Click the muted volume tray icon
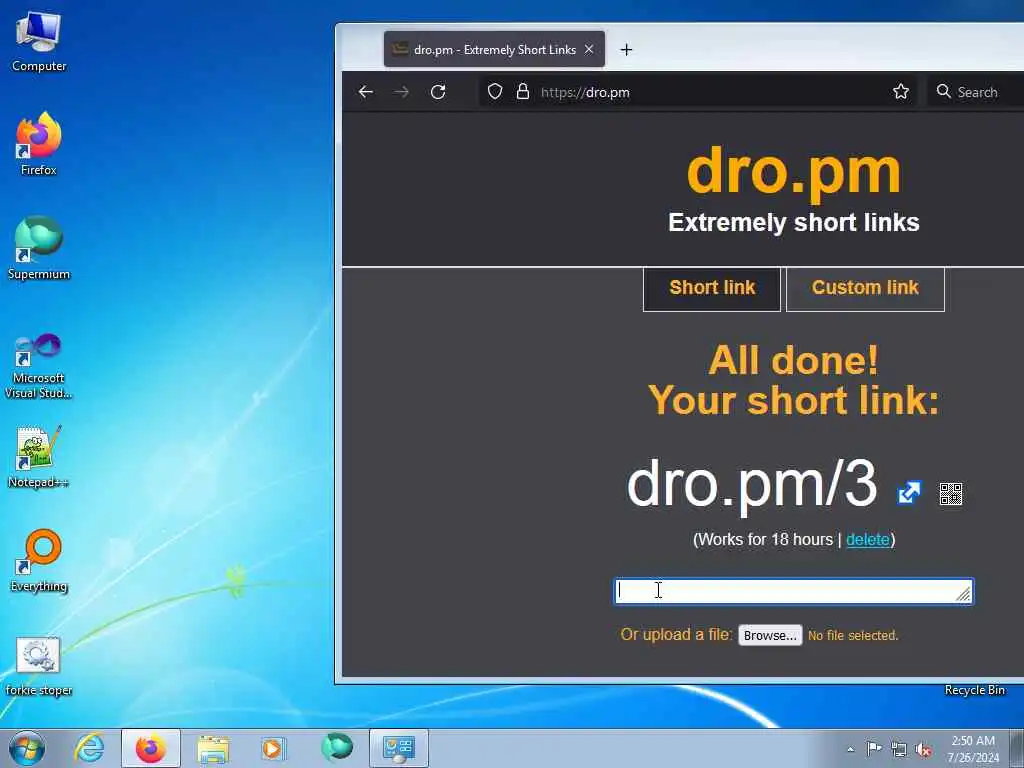 click(x=923, y=749)
